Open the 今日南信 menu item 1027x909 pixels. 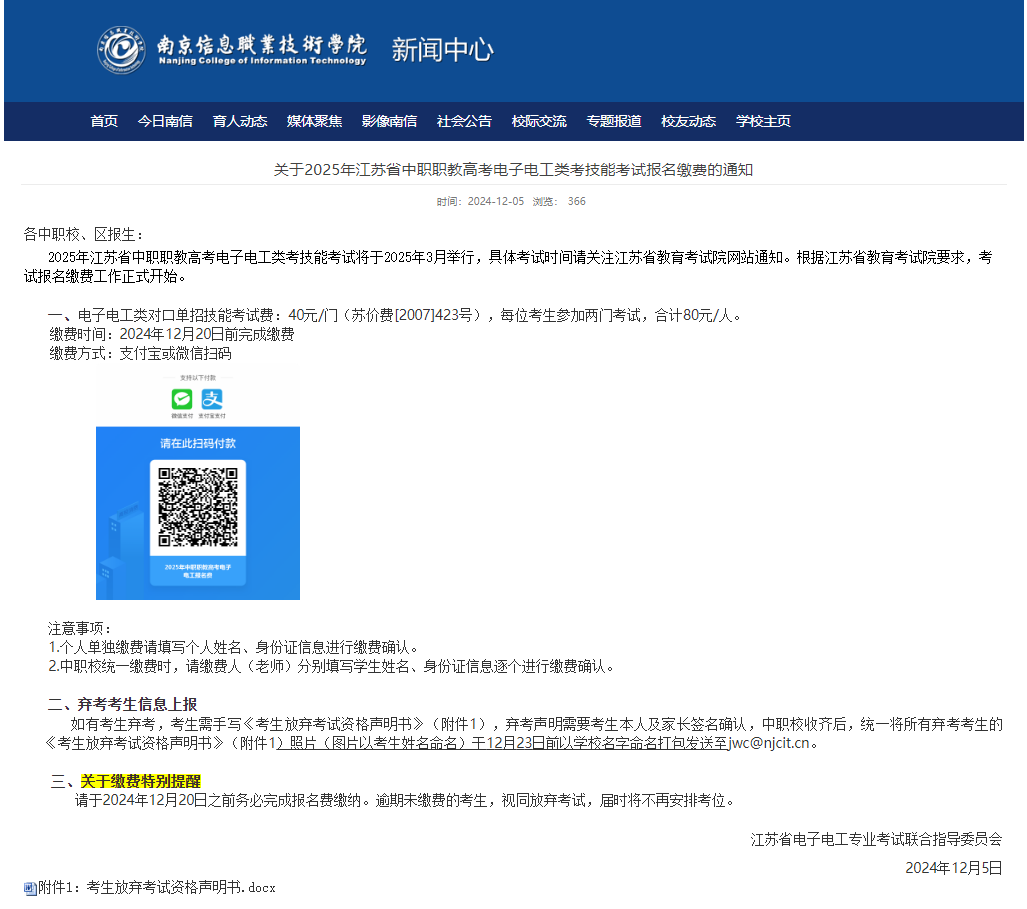pyautogui.click(x=165, y=121)
